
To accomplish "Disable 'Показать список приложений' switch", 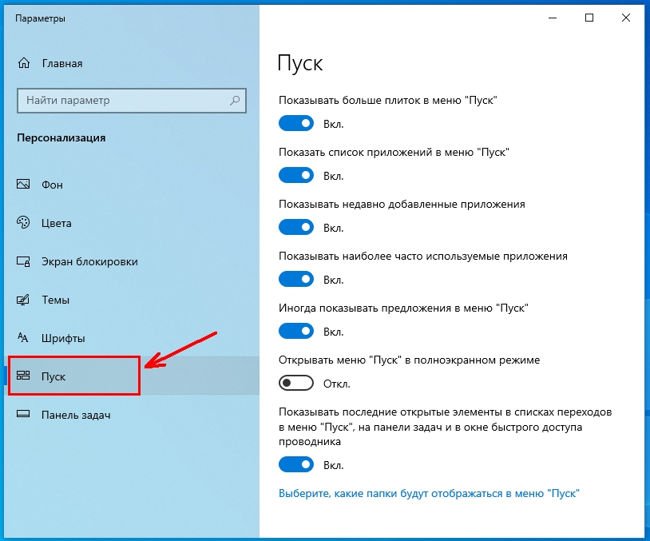I will coord(296,175).
